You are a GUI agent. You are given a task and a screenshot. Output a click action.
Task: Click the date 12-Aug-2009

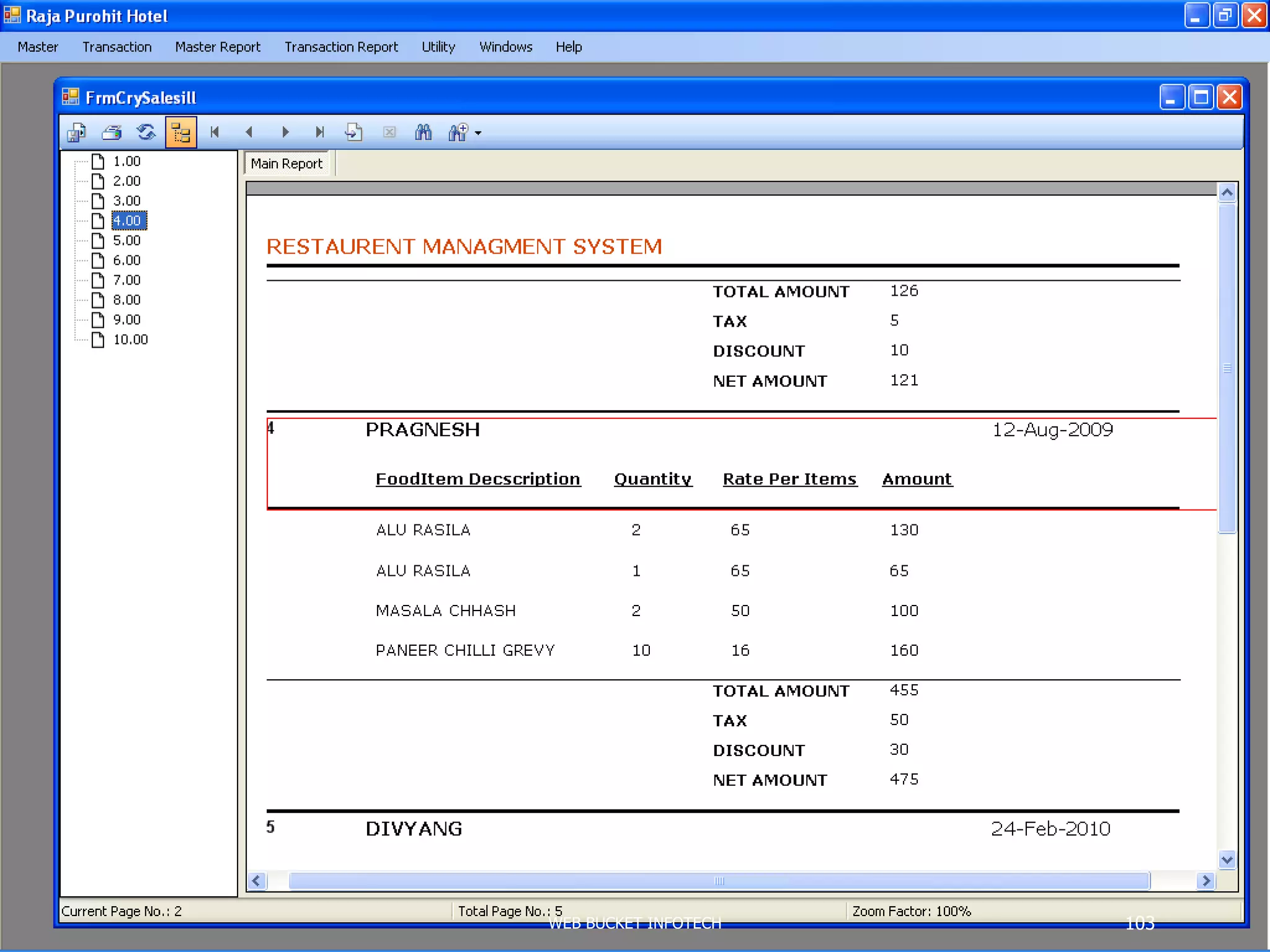(1052, 430)
